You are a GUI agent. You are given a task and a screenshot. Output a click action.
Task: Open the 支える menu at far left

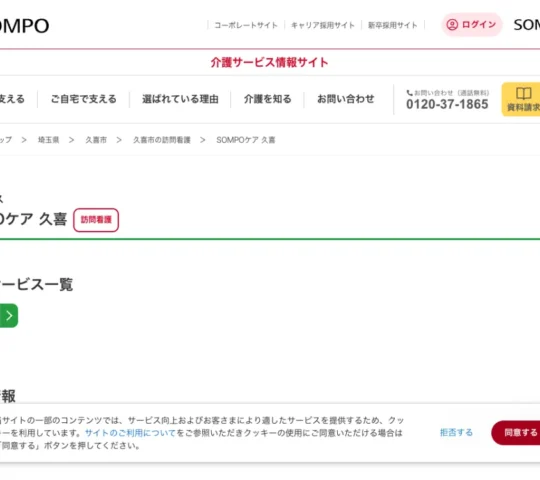tap(12, 99)
